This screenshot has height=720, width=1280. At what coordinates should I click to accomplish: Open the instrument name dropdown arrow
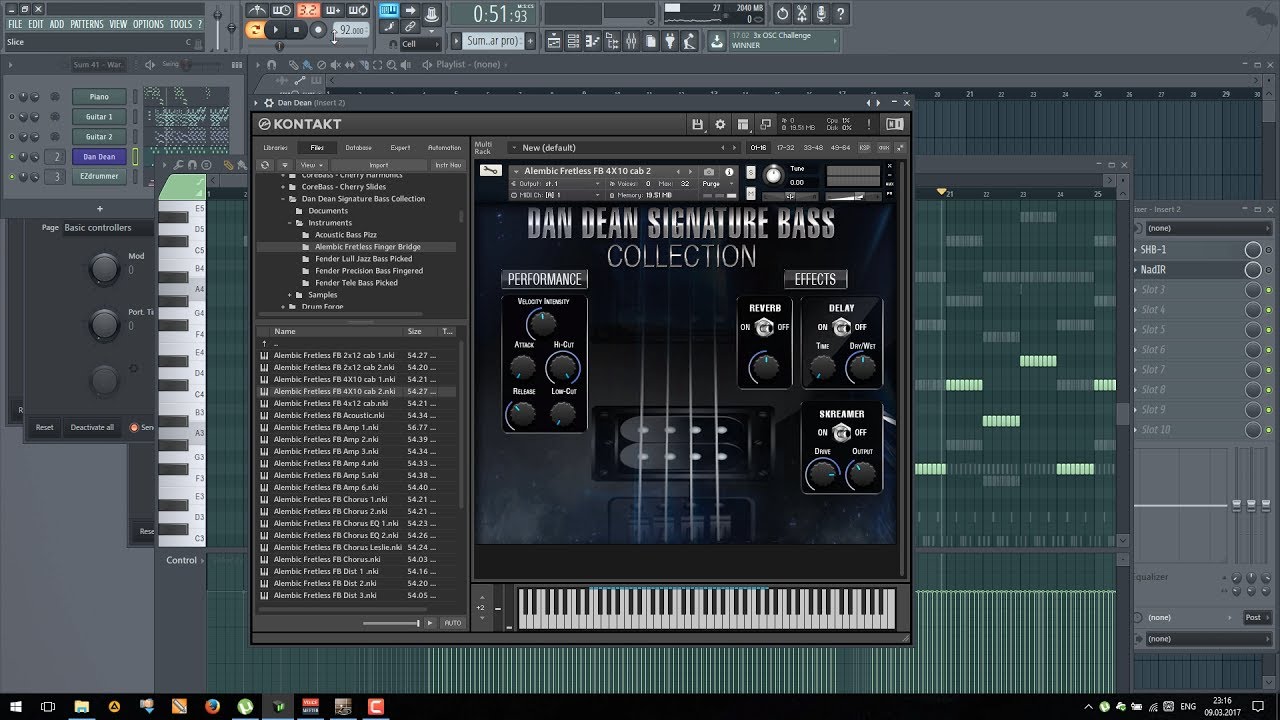(517, 171)
